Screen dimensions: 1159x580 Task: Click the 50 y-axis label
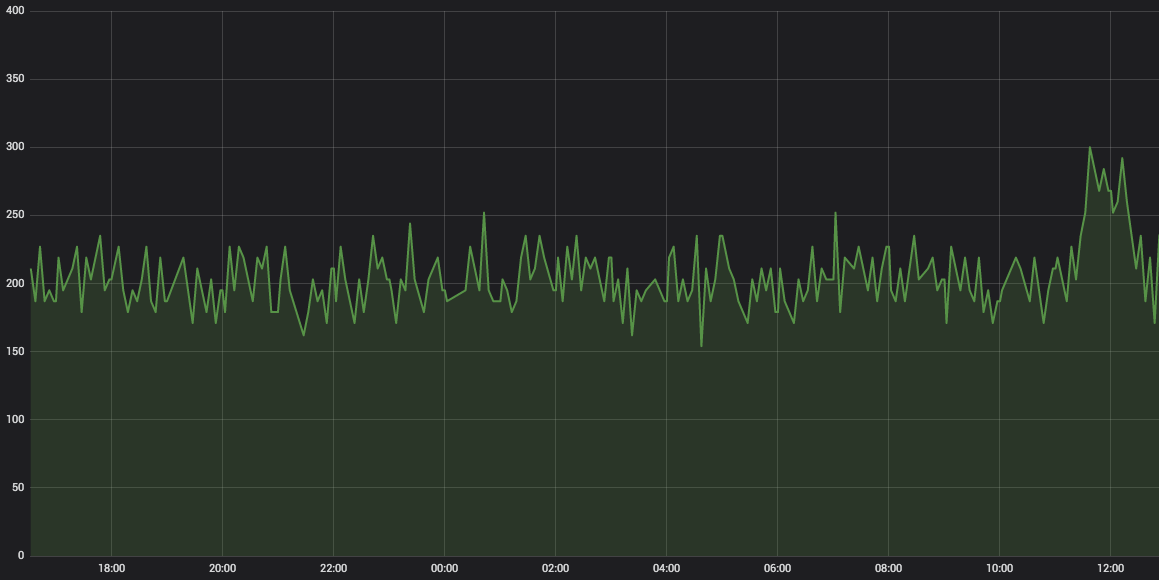18,487
